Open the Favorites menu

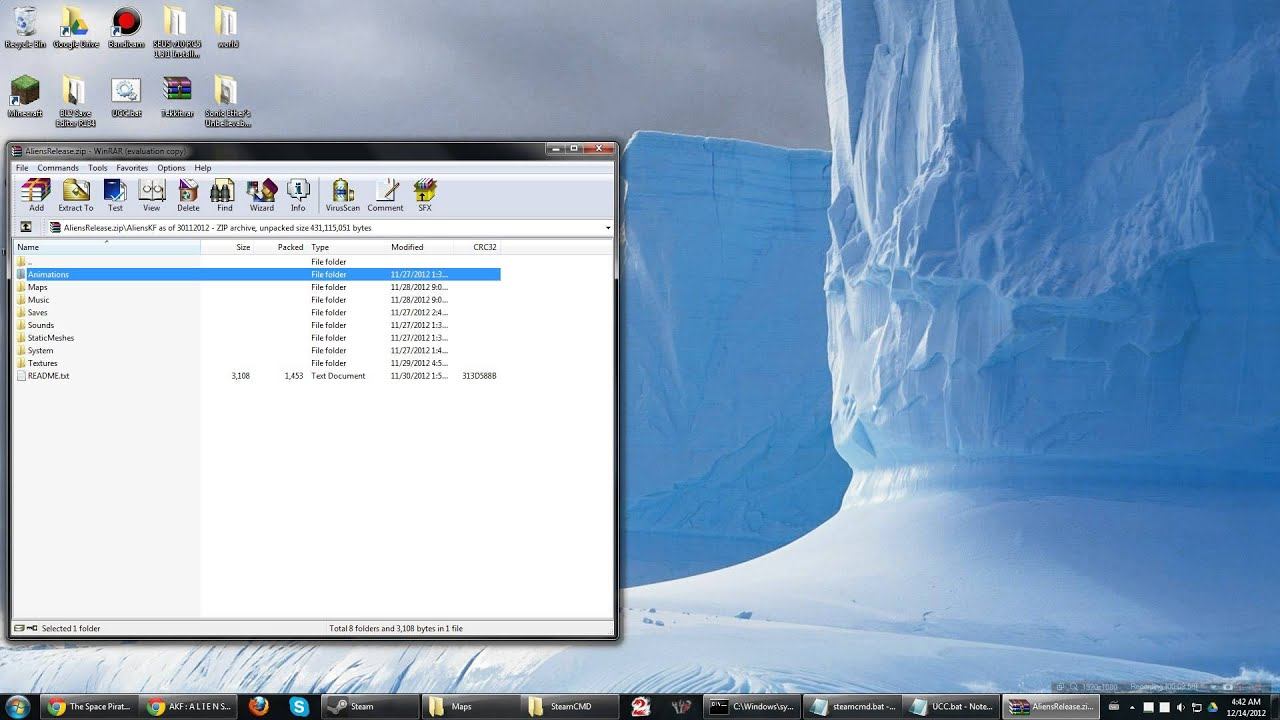pyautogui.click(x=132, y=168)
